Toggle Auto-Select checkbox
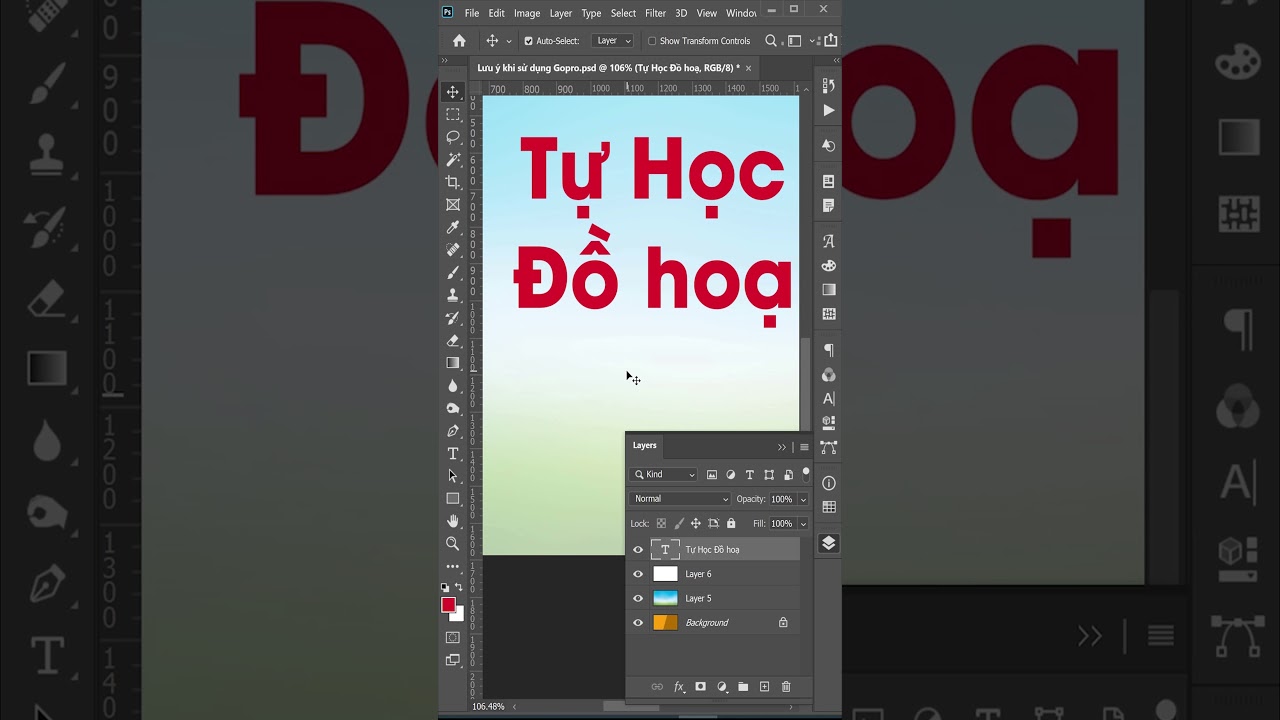This screenshot has height=720, width=1280. tap(528, 41)
